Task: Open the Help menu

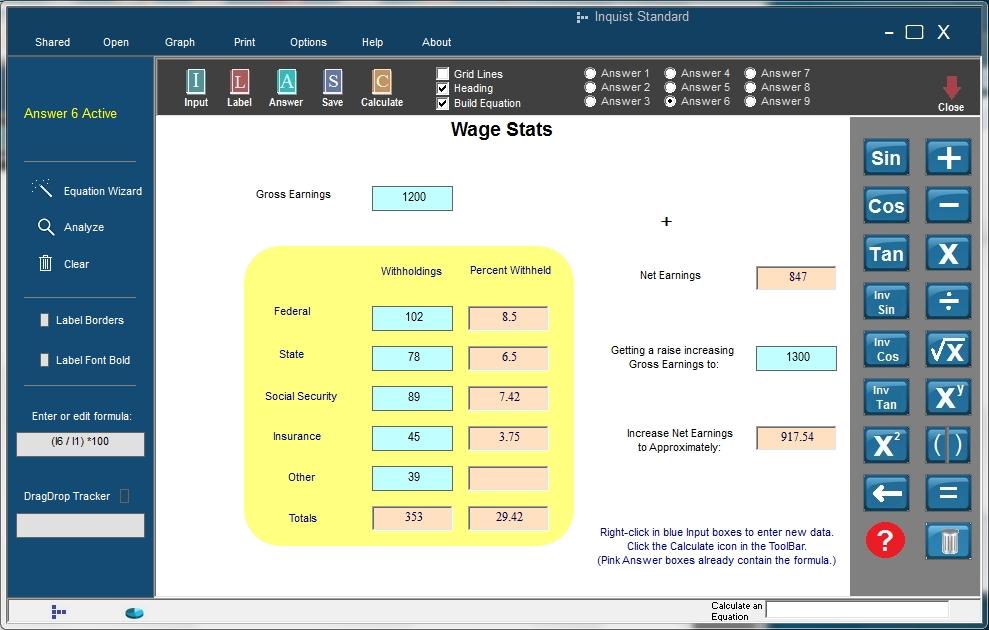Action: tap(372, 42)
